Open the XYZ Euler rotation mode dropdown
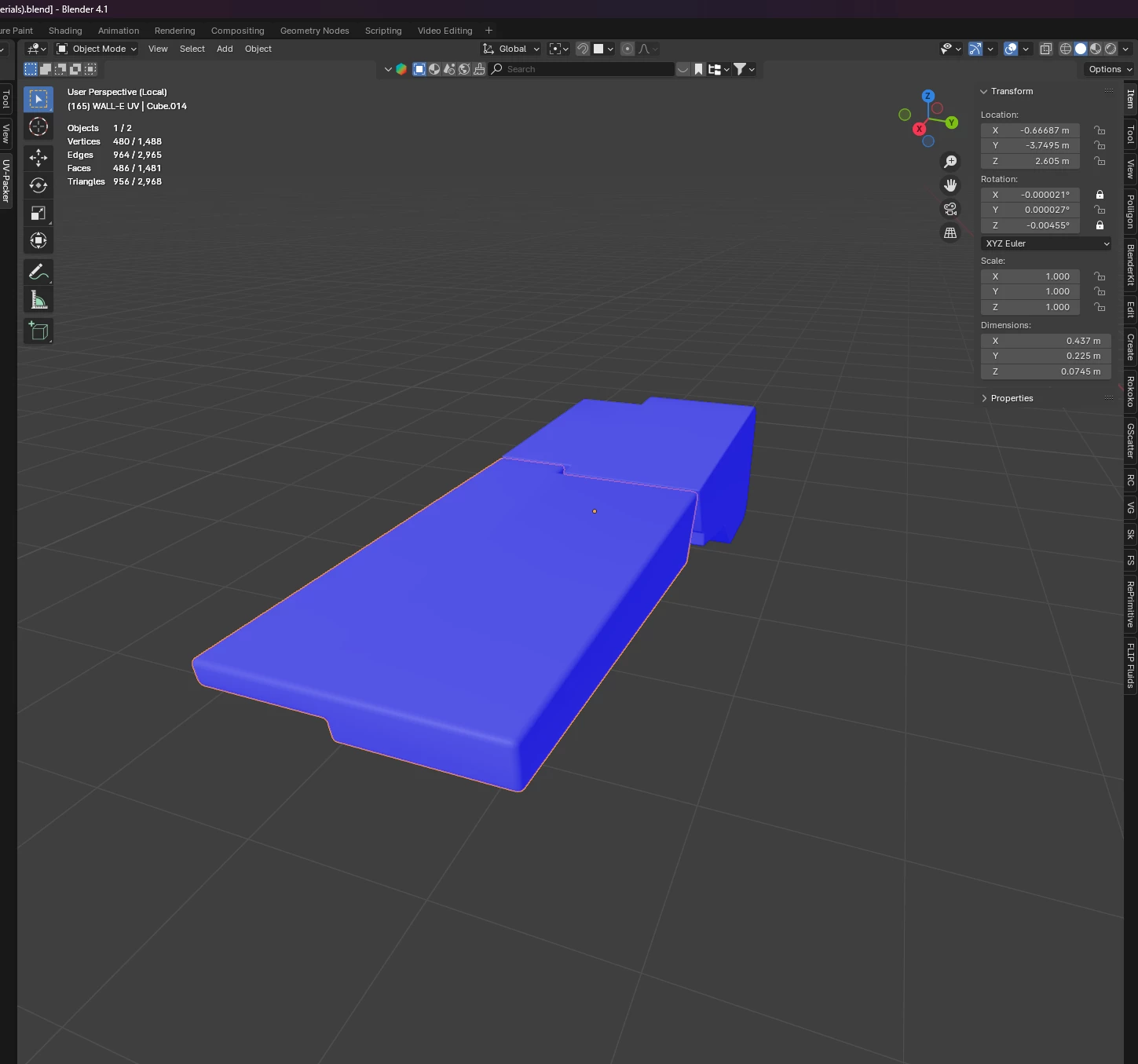 1046,243
